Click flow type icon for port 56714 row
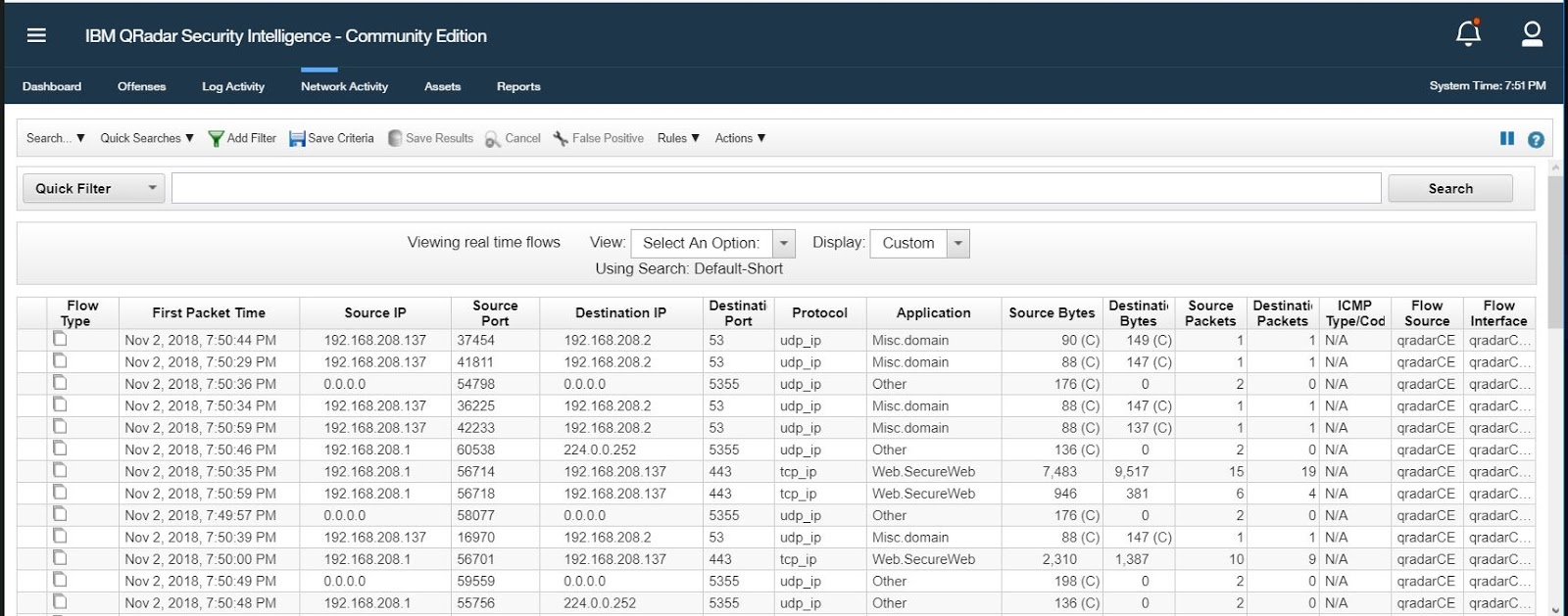 click(x=60, y=470)
